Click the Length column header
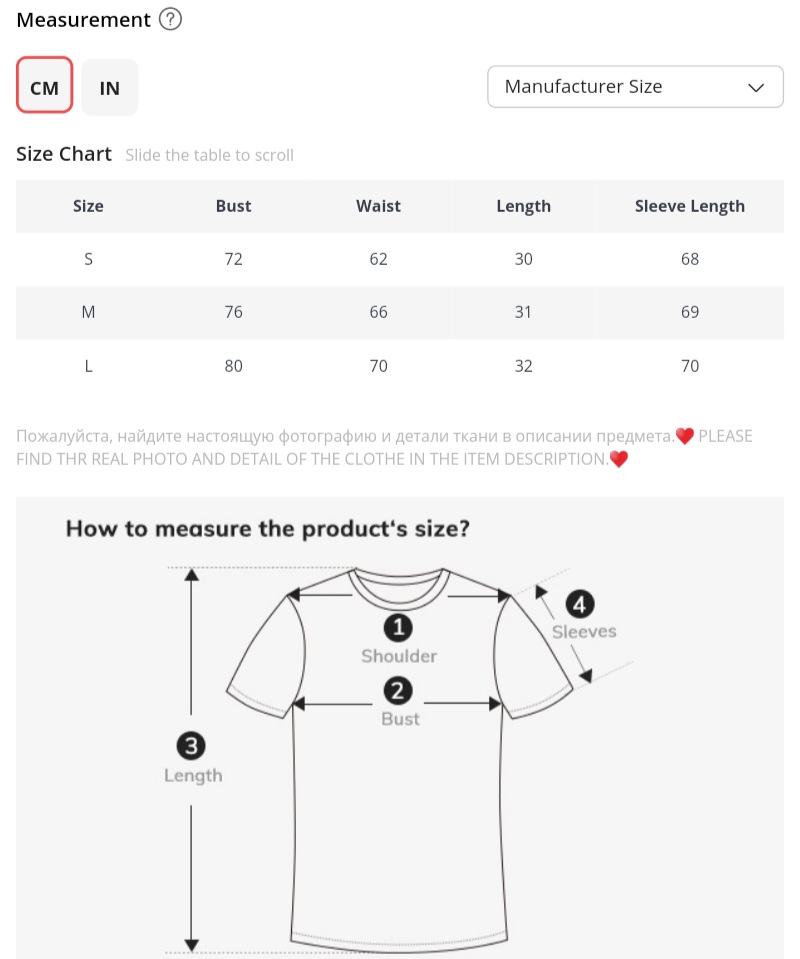800x959 pixels. click(523, 206)
